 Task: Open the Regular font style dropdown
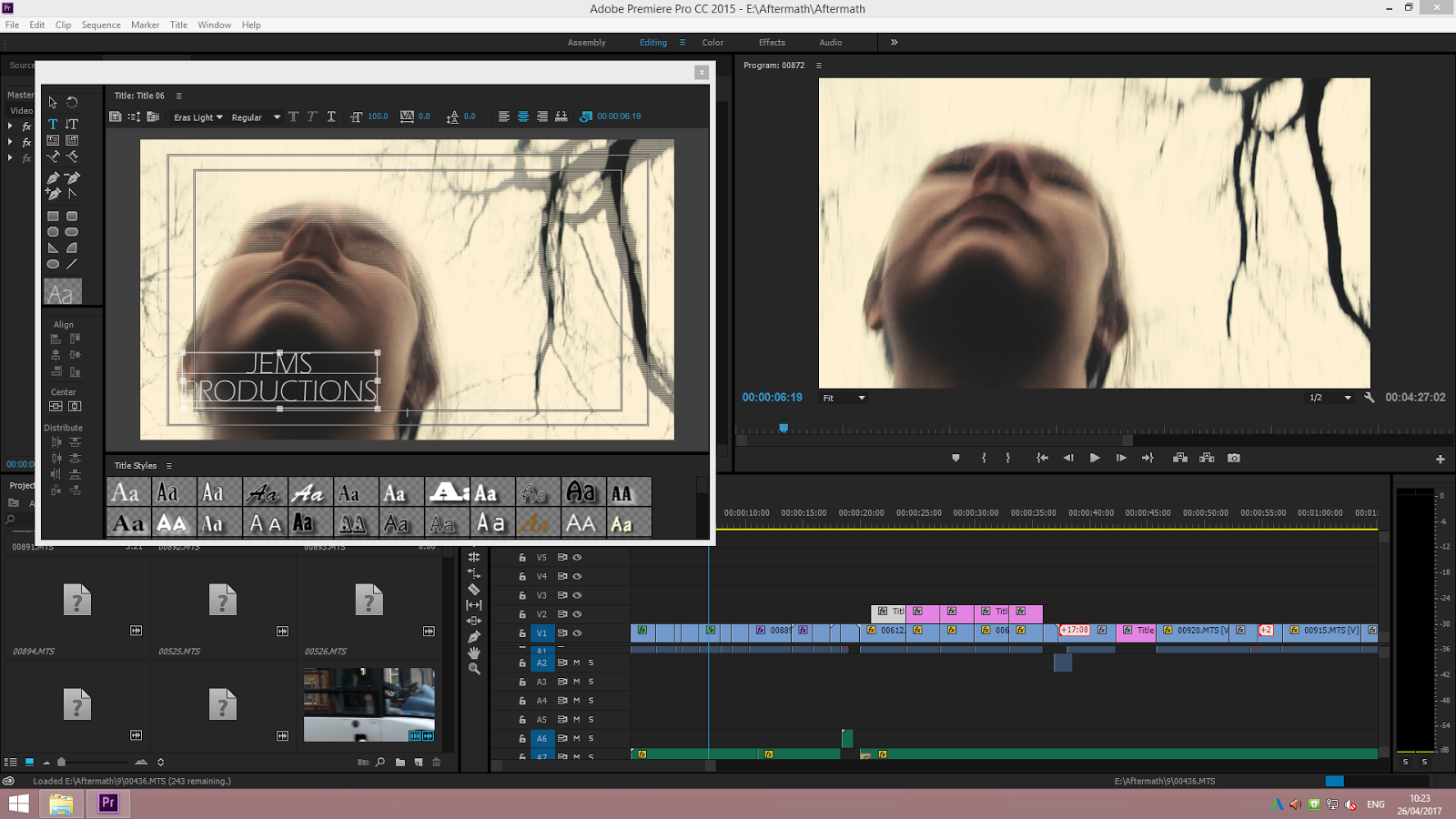coord(255,117)
